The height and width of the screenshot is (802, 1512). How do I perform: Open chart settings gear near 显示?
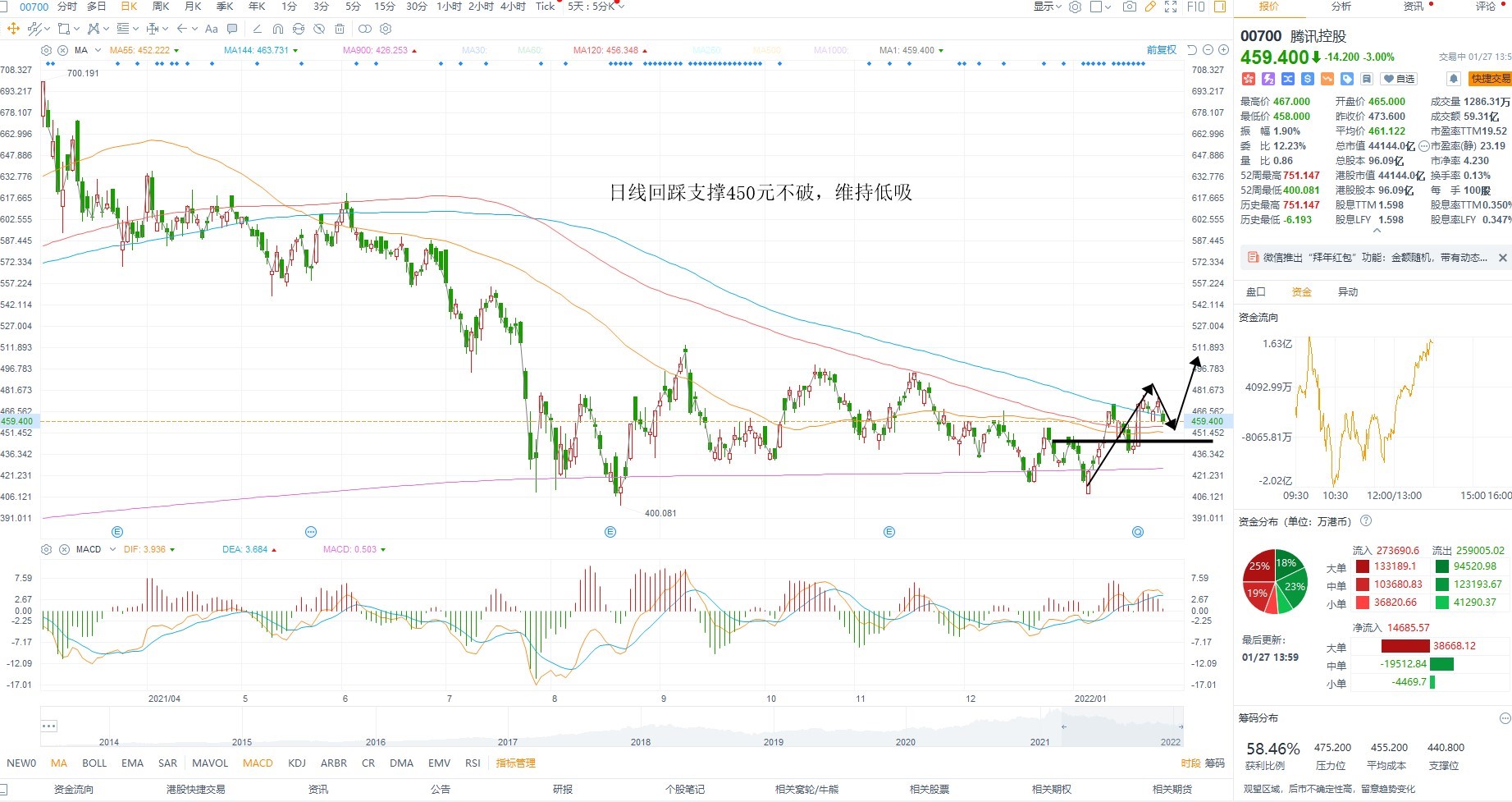(1075, 7)
